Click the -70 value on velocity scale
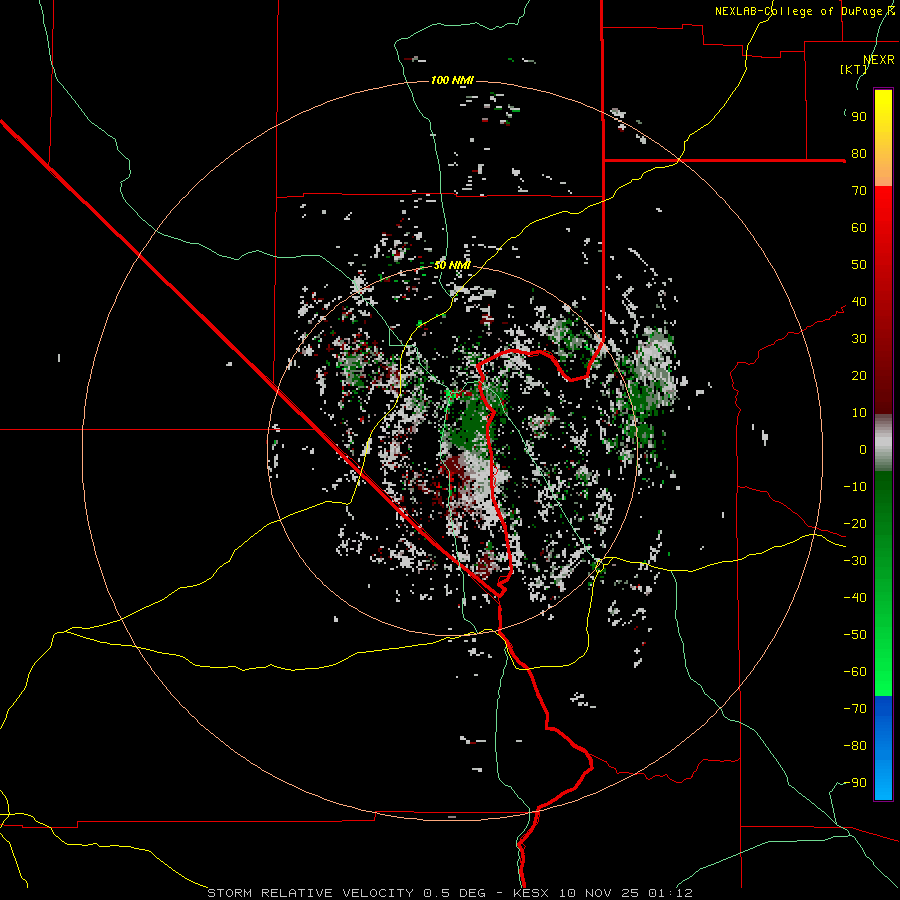Image resolution: width=900 pixels, height=900 pixels. click(855, 709)
